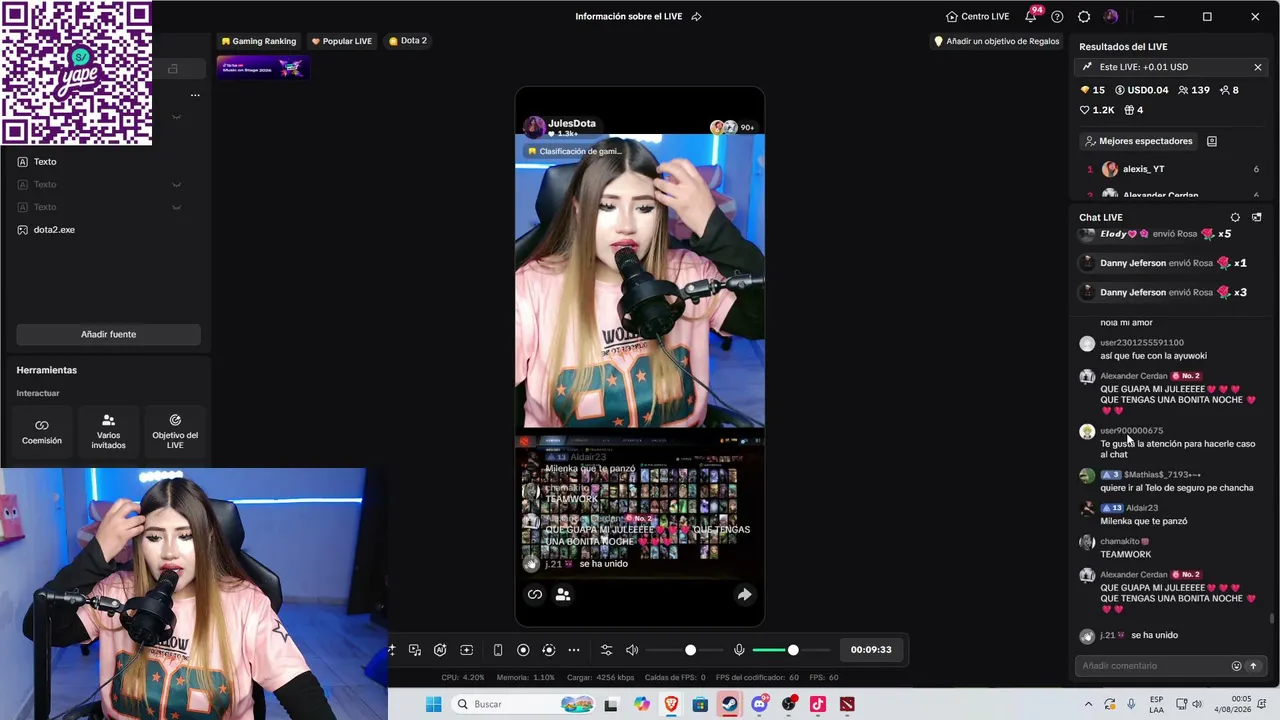Switch to mobile portrait preview icon

click(498, 650)
